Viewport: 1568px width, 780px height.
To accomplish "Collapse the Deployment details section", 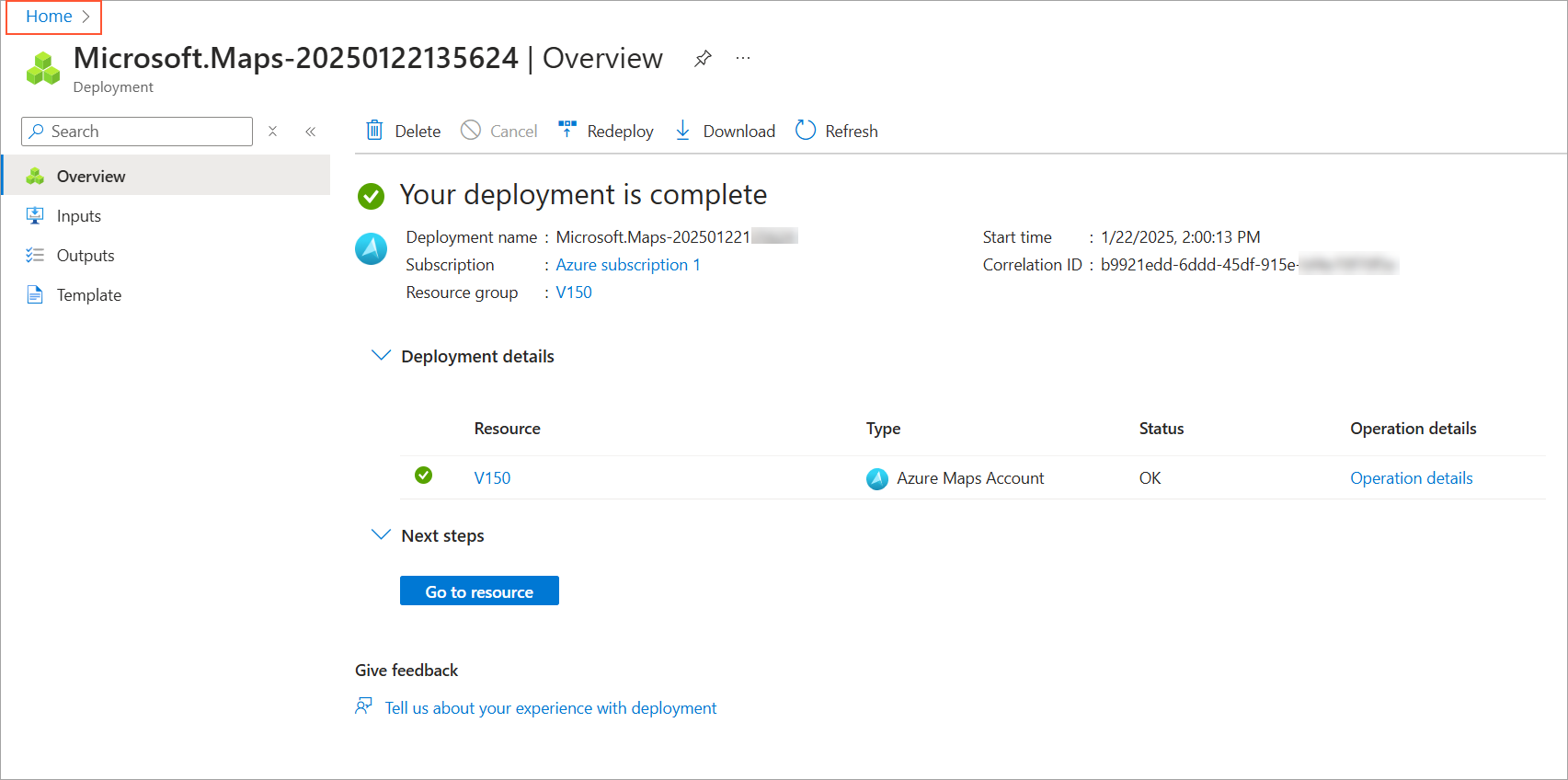I will pyautogui.click(x=381, y=356).
